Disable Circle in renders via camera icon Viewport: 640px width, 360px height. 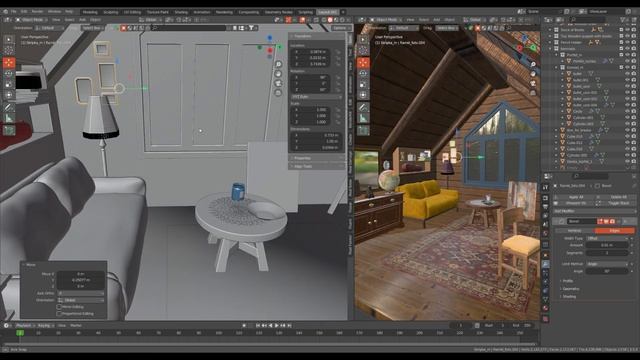[x=633, y=111]
